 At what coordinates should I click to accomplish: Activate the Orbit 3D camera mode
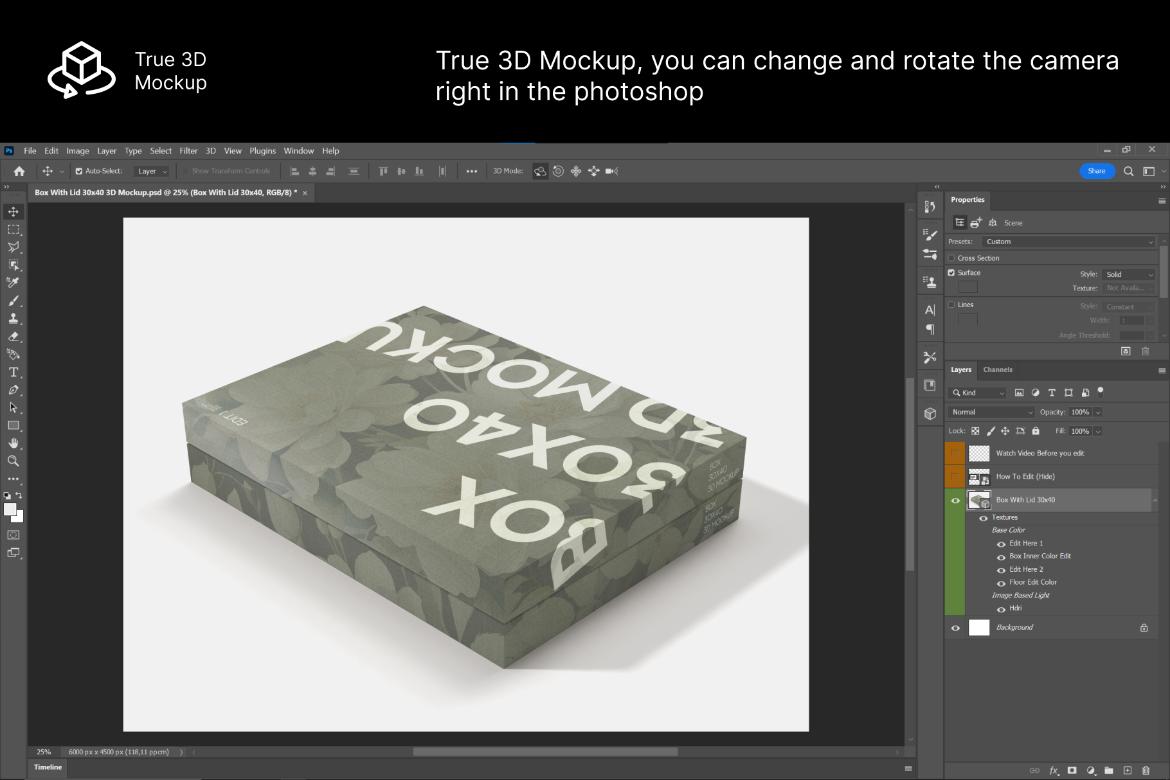pyautogui.click(x=539, y=171)
